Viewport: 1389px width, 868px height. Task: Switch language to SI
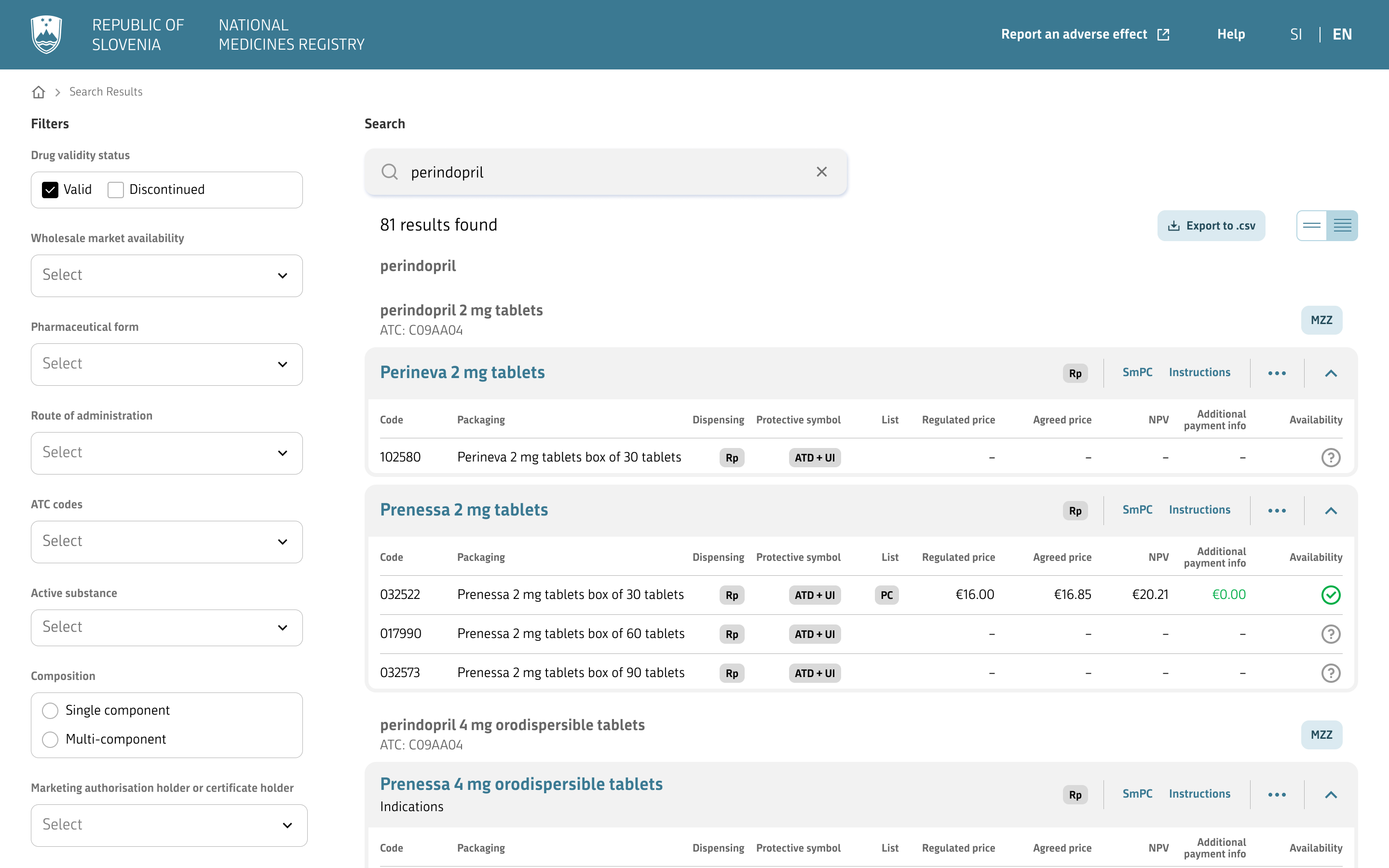click(1295, 34)
